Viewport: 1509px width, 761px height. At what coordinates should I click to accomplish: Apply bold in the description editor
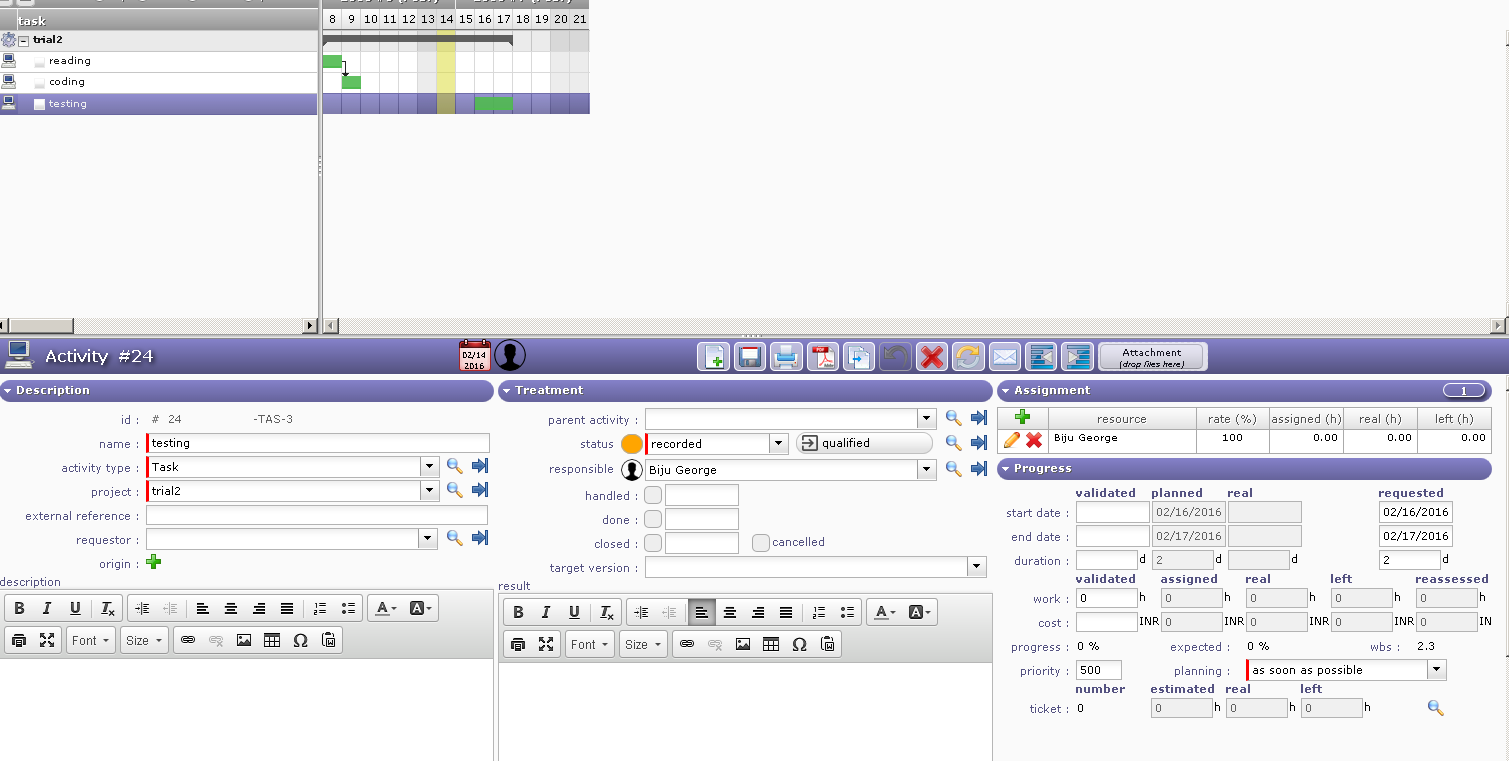[x=19, y=608]
